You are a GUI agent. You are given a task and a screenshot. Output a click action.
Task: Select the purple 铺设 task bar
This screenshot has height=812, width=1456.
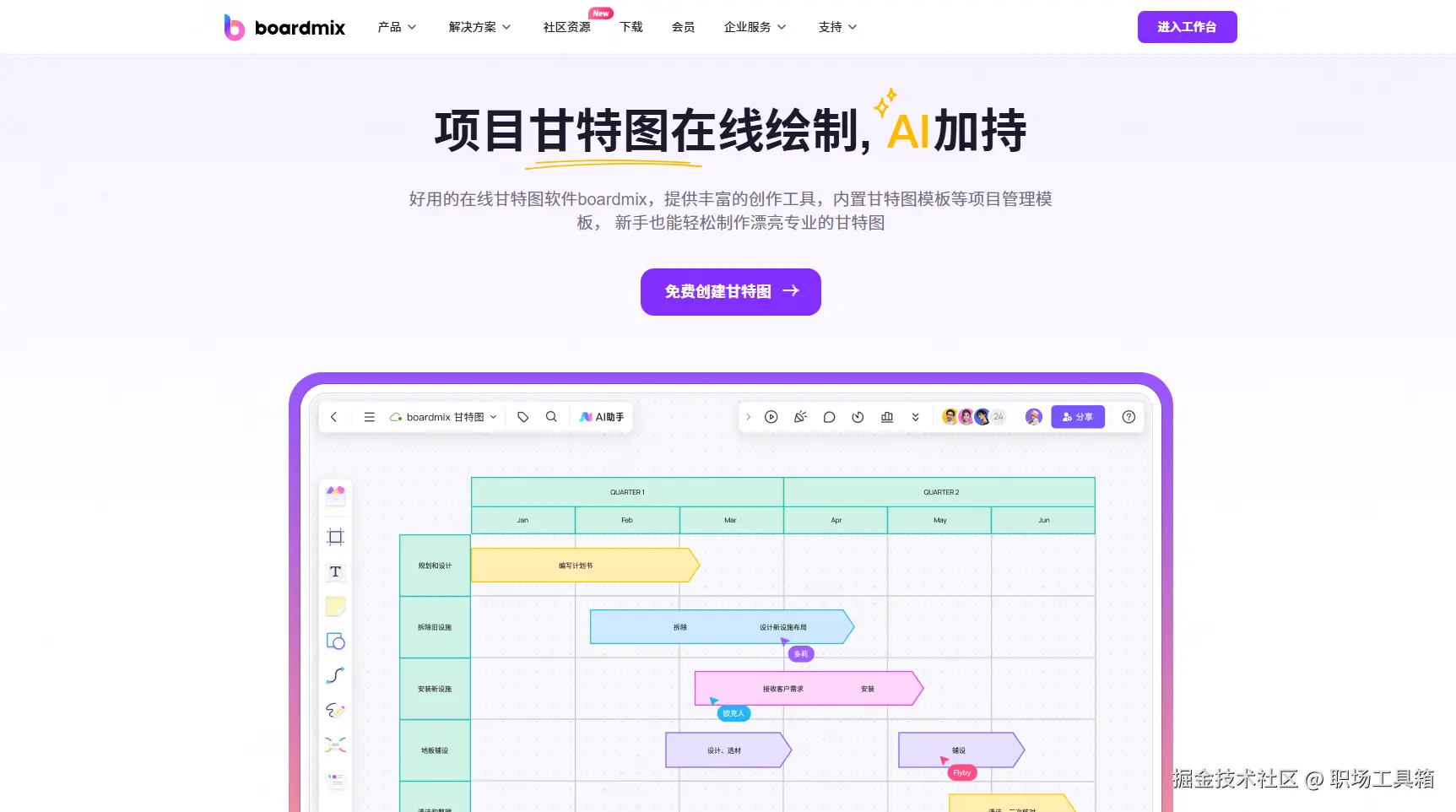pos(961,750)
